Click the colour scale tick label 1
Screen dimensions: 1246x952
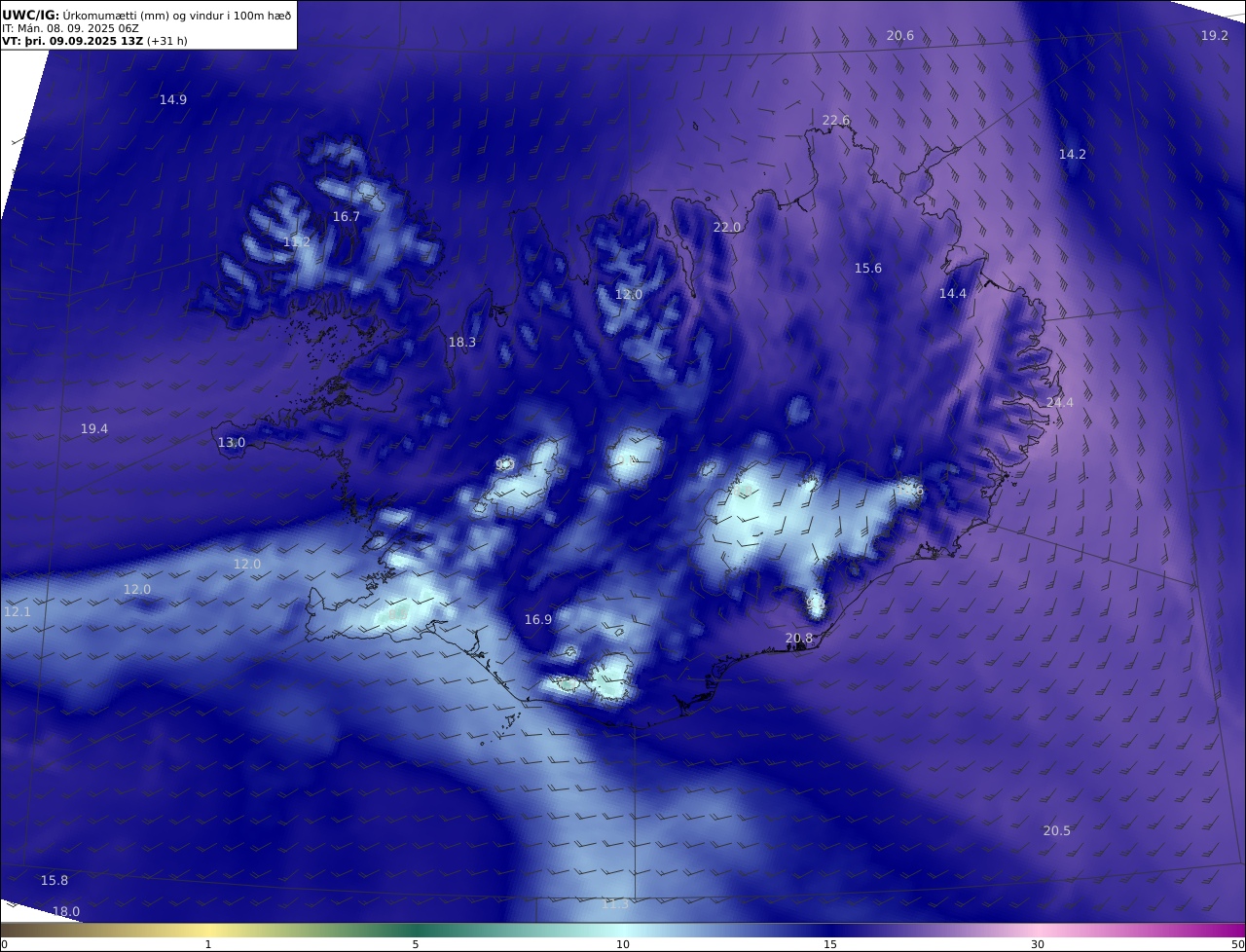(208, 944)
